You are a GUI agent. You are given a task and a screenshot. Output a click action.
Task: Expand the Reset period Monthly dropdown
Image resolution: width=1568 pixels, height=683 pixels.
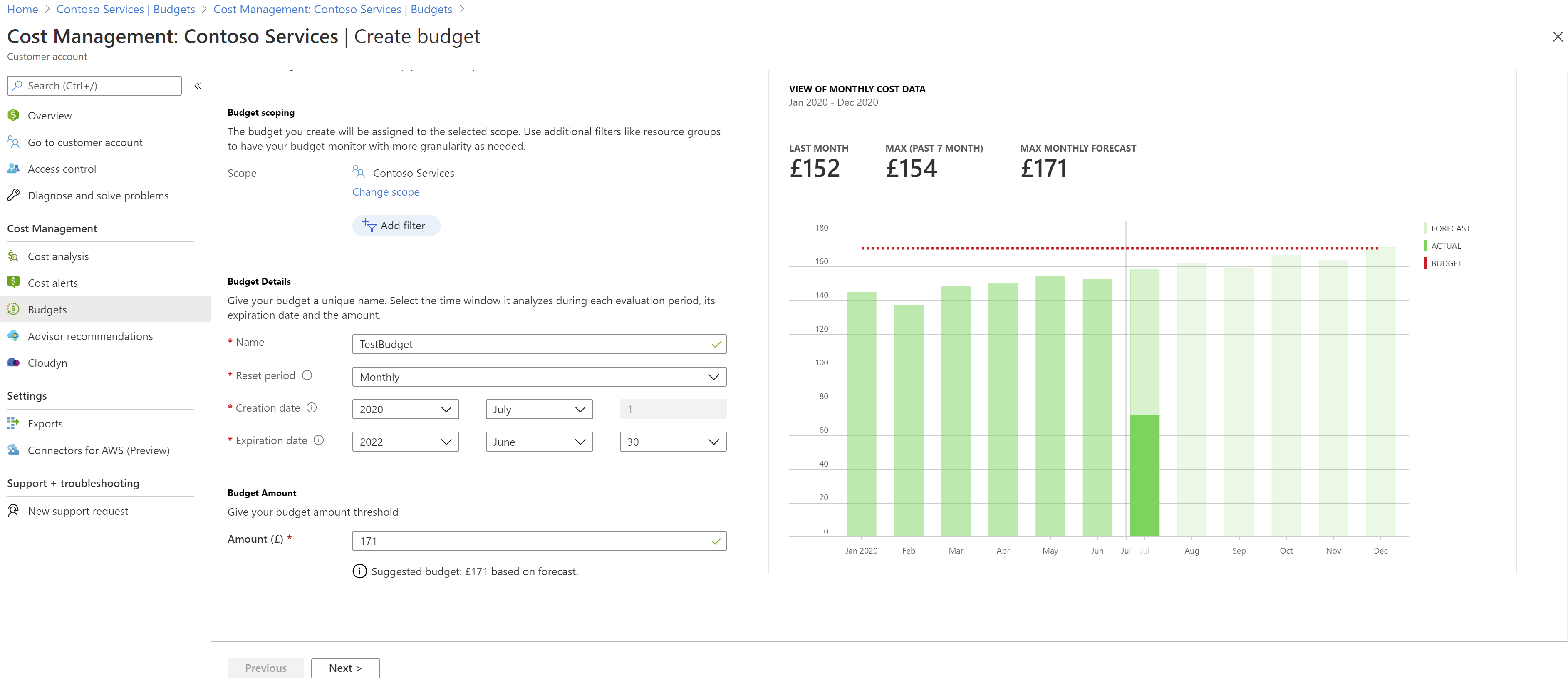(539, 377)
